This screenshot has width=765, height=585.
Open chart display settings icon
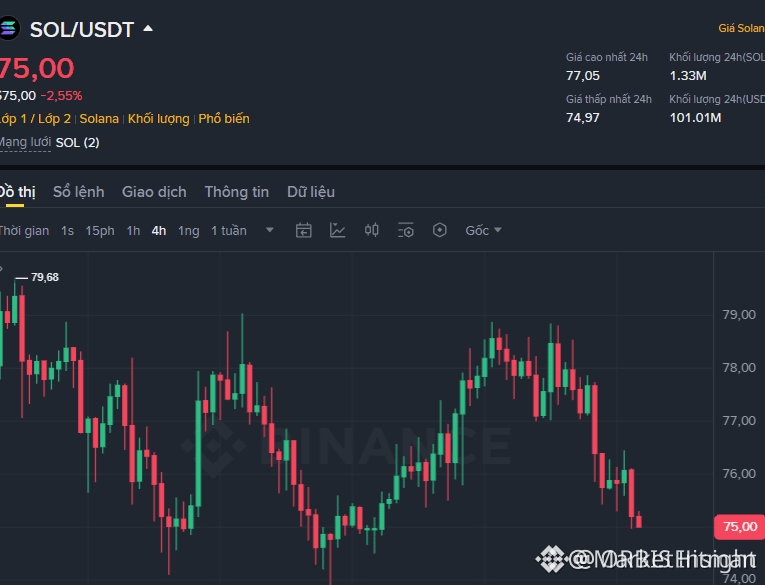pyautogui.click(x=406, y=230)
